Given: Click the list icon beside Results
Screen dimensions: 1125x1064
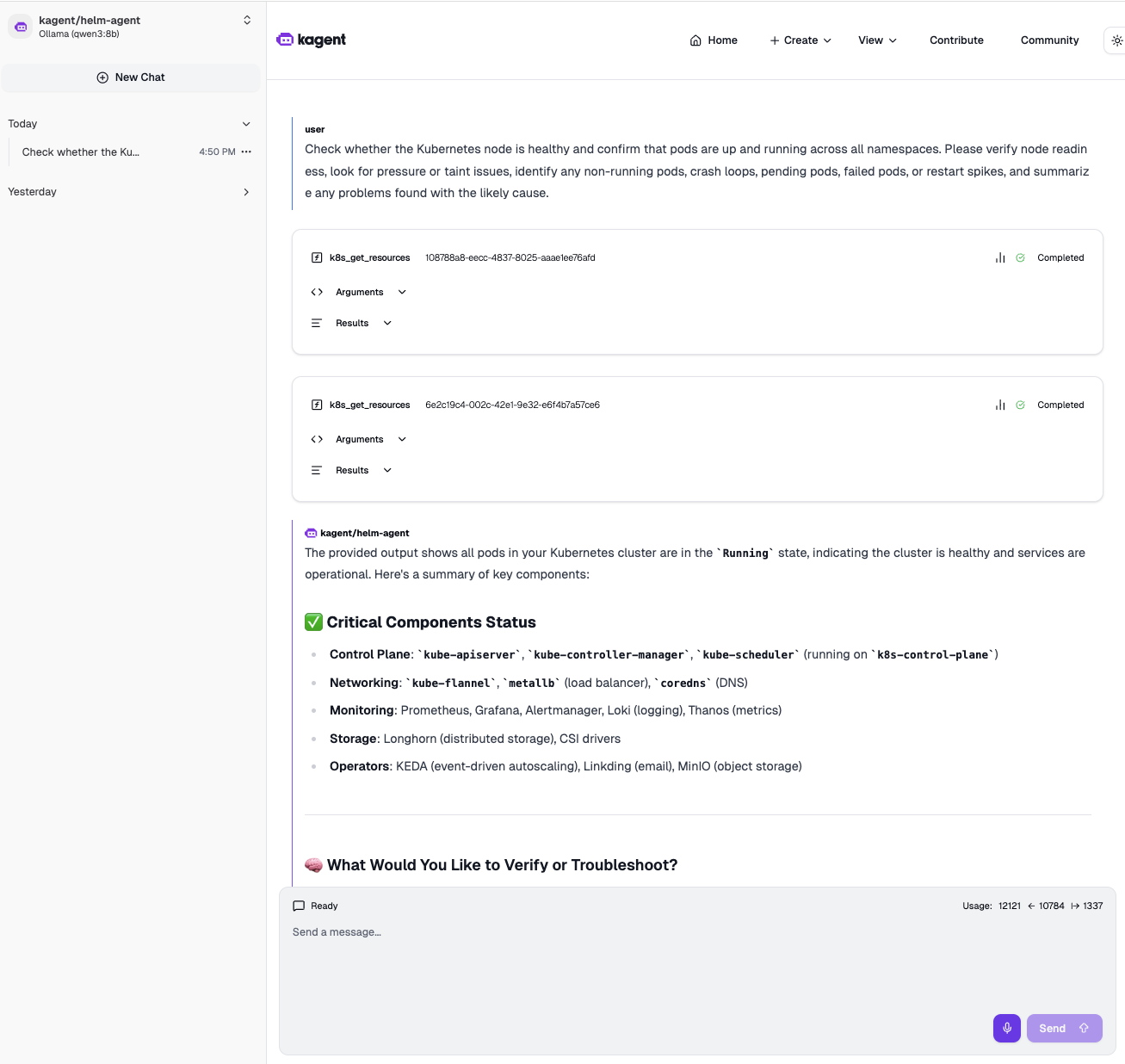Looking at the screenshot, I should click(x=316, y=323).
